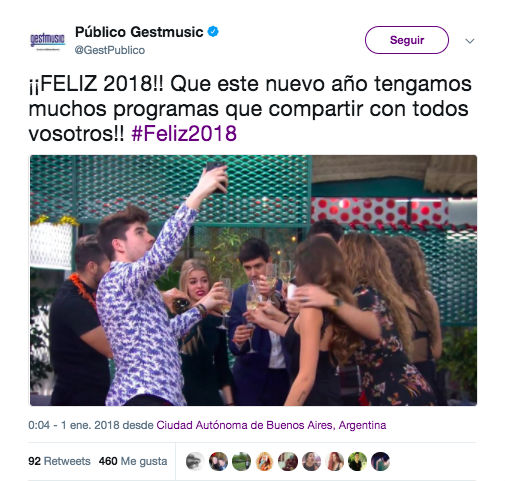
Task: Open the #Feliz2018 hashtag
Action: tap(184, 134)
